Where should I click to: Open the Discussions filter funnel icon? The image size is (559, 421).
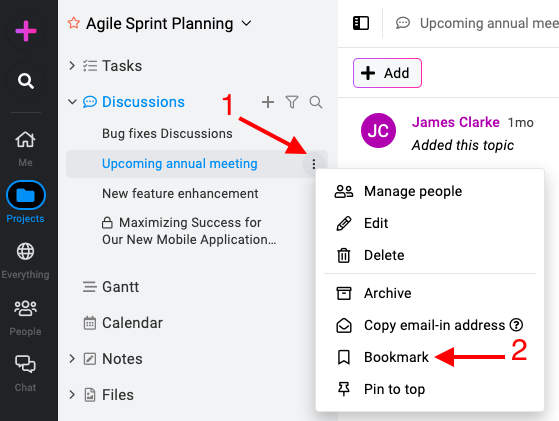click(292, 102)
